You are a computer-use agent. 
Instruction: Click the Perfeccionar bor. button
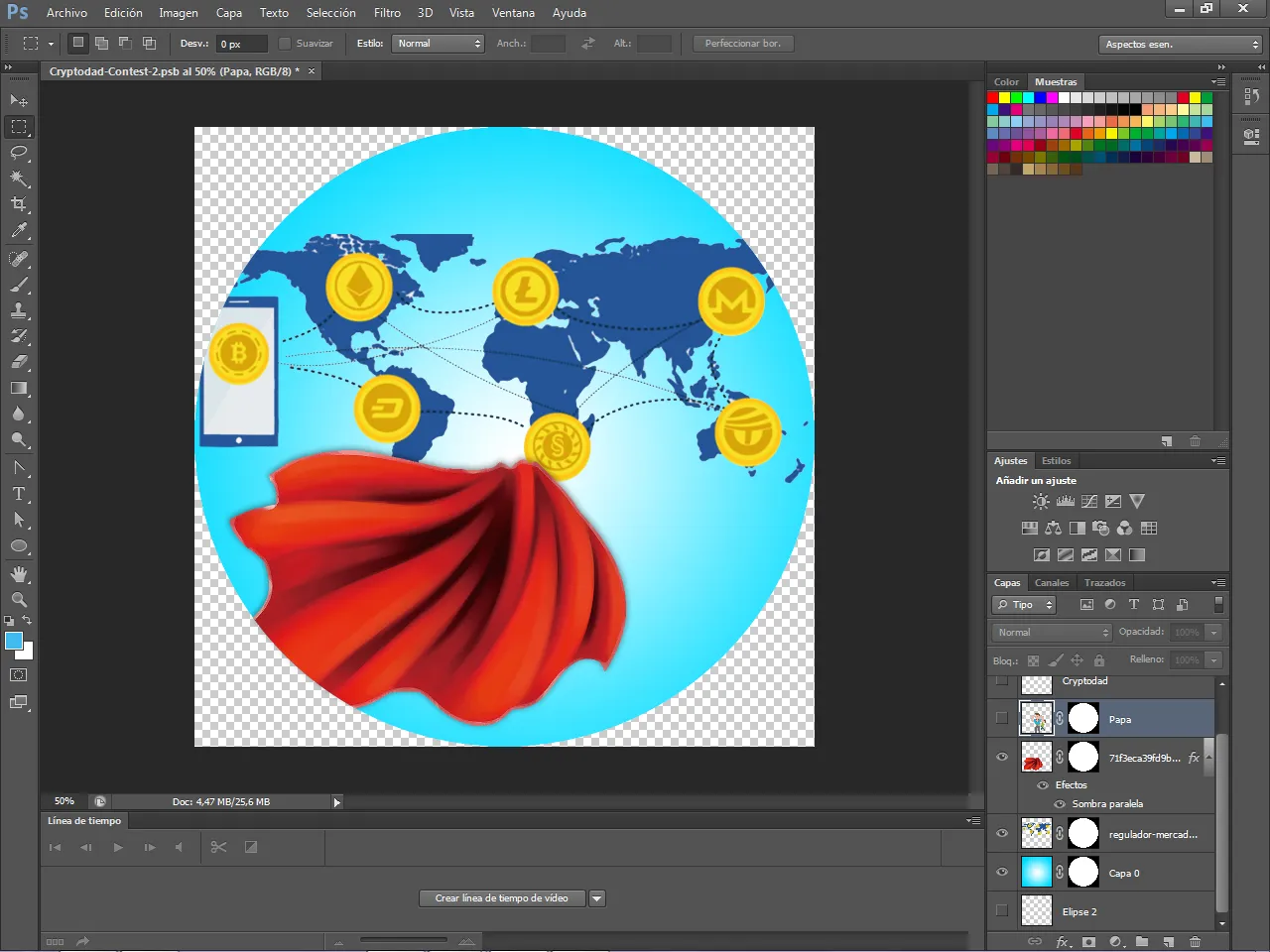click(x=743, y=44)
